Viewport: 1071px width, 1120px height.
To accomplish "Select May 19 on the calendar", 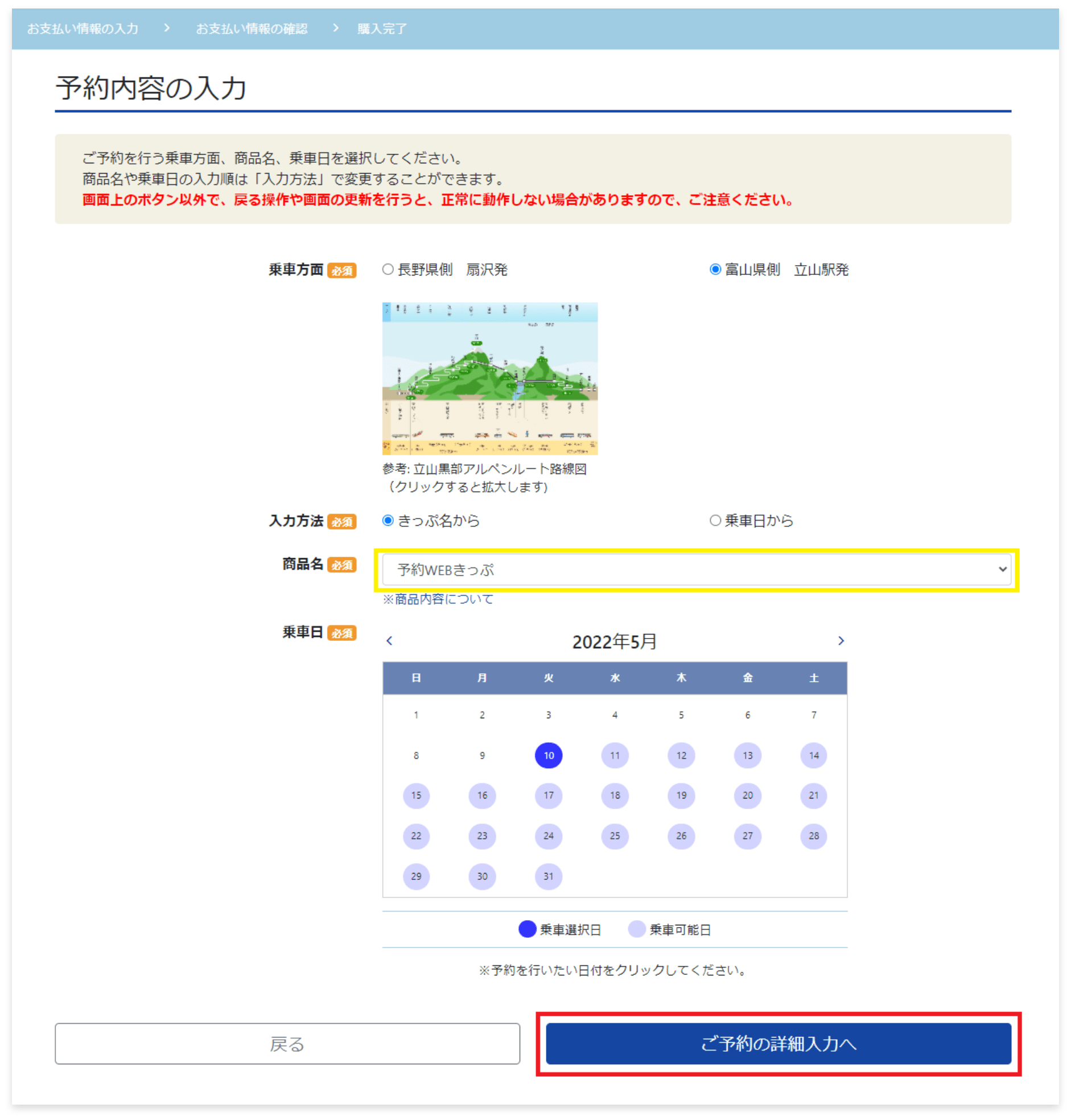I will 681,795.
